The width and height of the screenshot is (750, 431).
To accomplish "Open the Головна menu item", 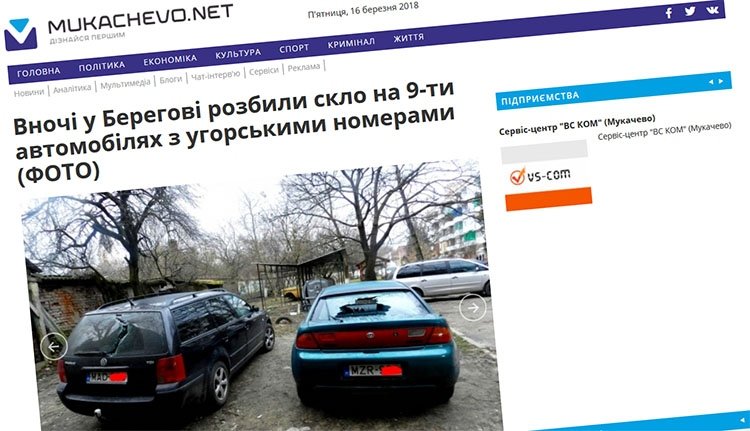I will [39, 72].
